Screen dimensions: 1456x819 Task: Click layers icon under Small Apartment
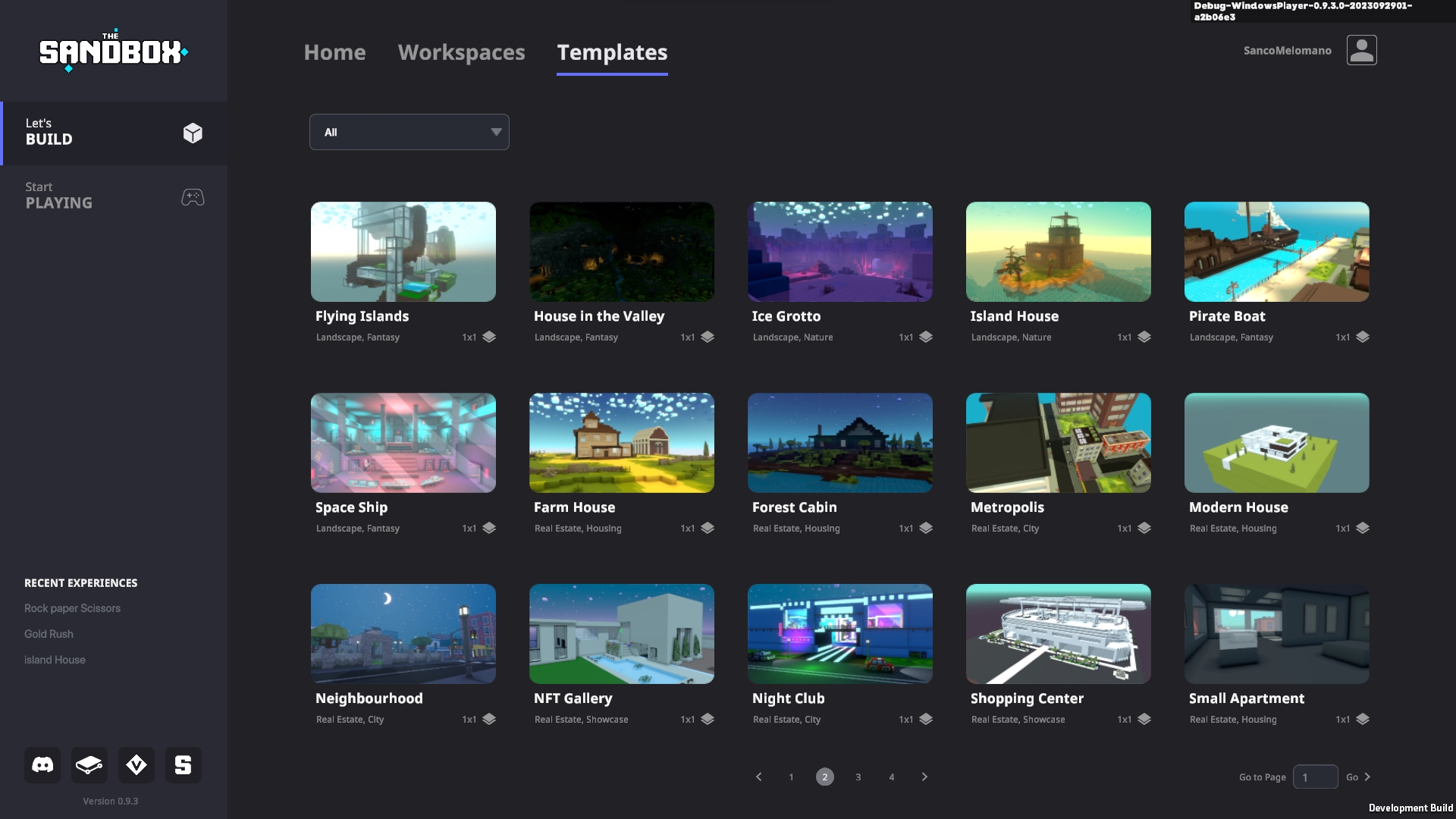[x=1363, y=719]
